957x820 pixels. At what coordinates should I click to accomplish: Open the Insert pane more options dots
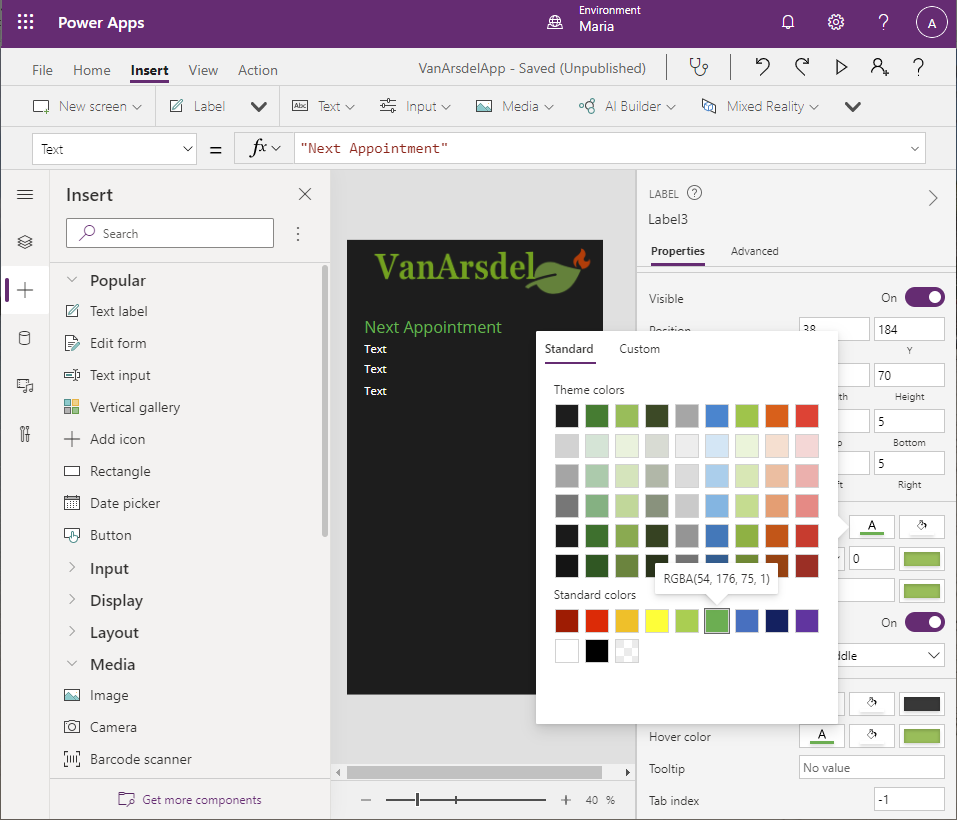(x=298, y=234)
